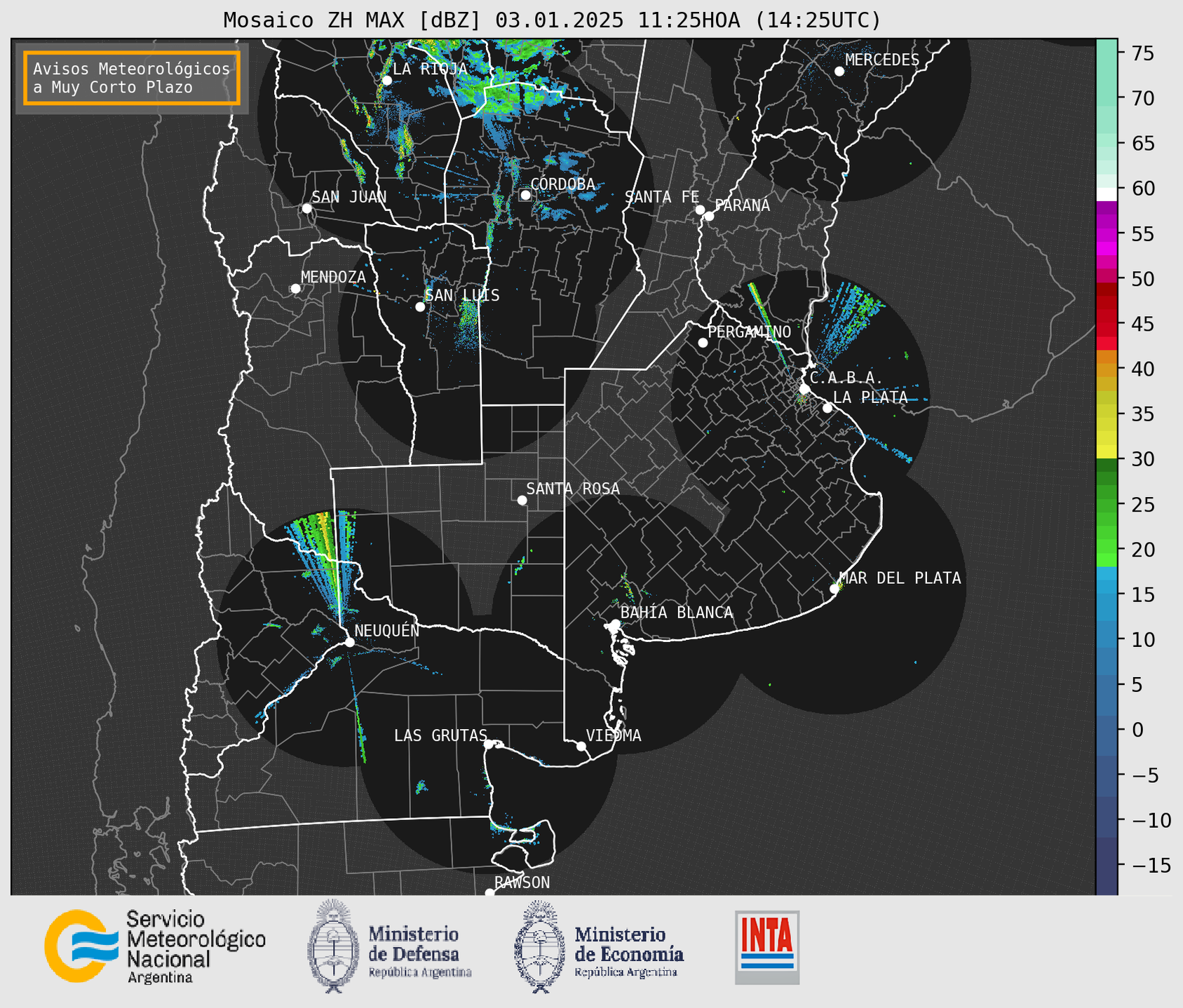
Task: Click the La Rioja city marker
Action: tap(387, 81)
